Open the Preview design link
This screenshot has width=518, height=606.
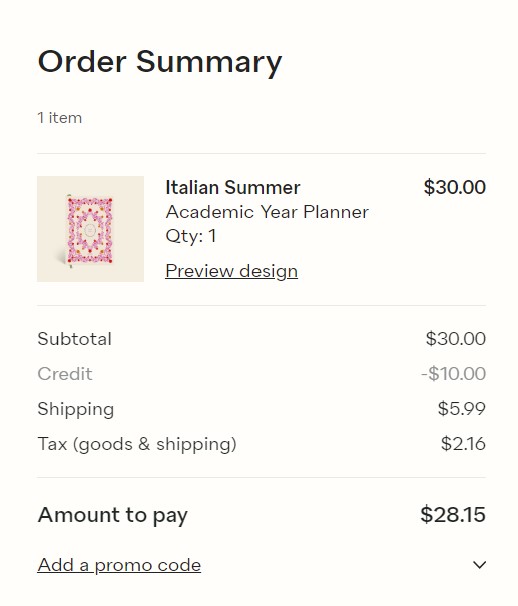tap(232, 271)
